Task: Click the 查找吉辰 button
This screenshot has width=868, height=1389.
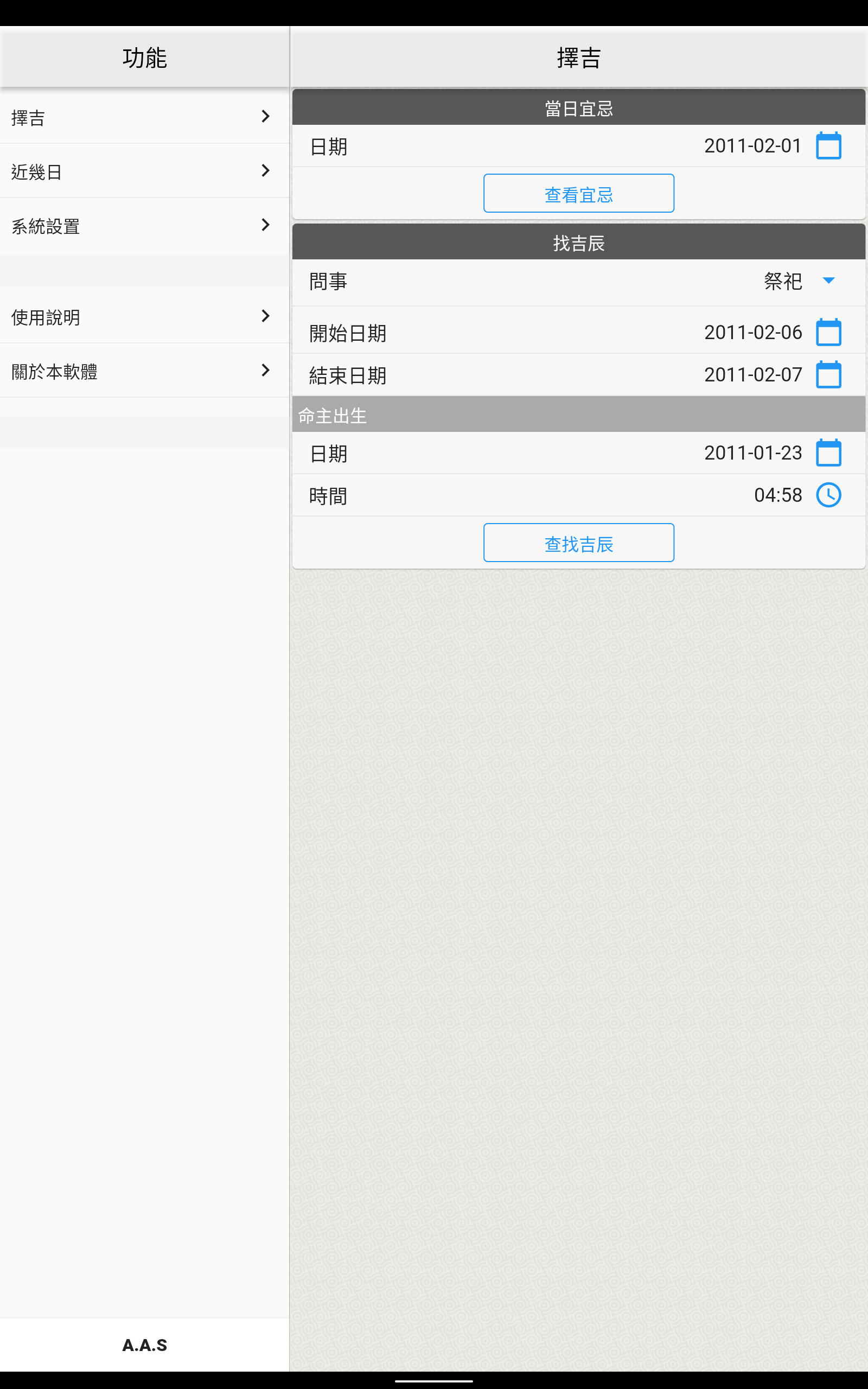Action: 579,543
